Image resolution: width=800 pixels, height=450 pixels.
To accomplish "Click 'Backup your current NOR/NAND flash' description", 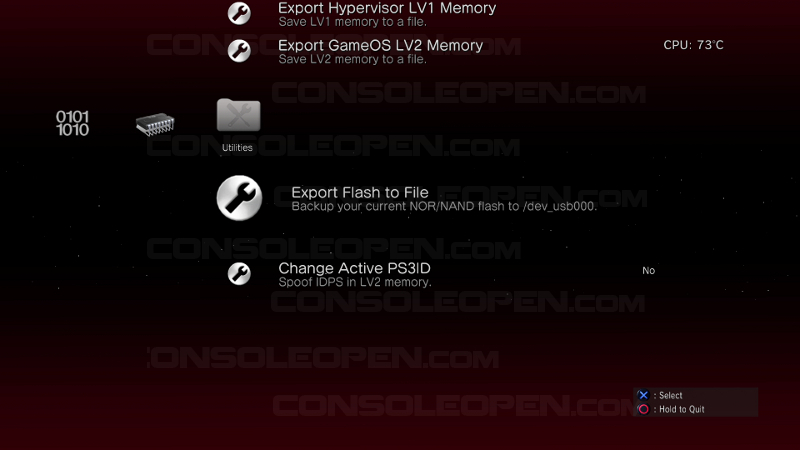I will coord(444,207).
